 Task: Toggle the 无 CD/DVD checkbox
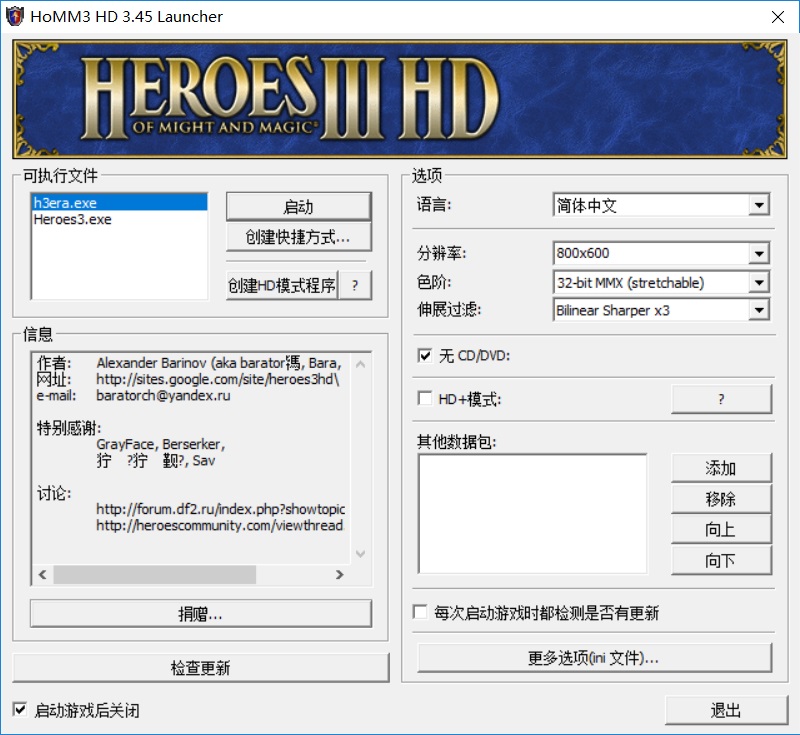coord(424,355)
